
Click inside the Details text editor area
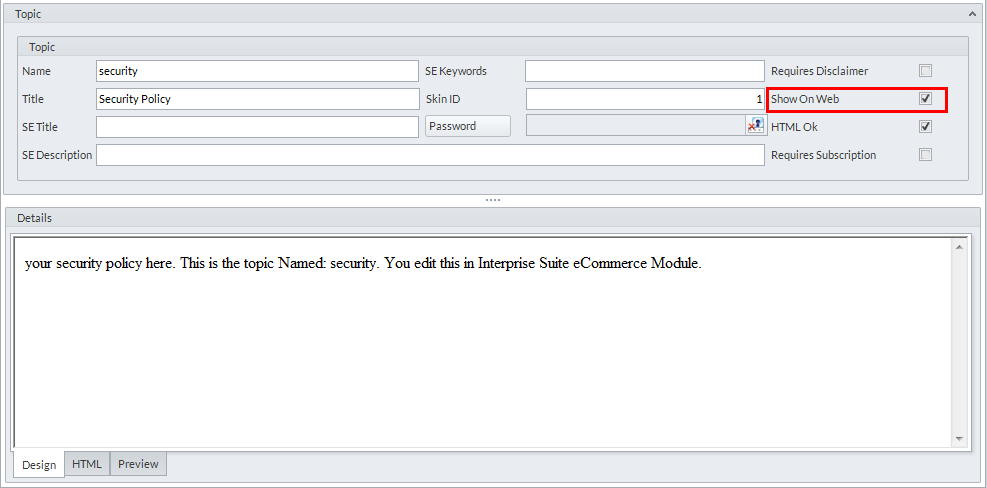(x=480, y=350)
